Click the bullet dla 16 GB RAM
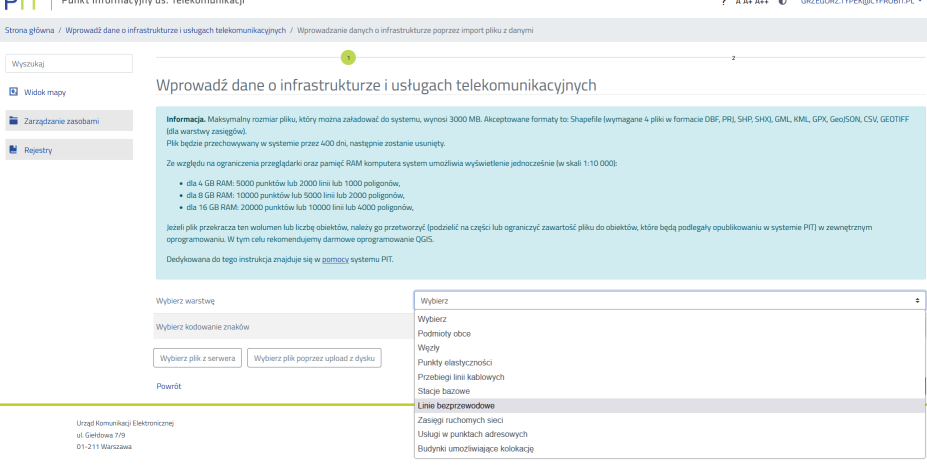The width and height of the screenshot is (927, 470). (300, 207)
